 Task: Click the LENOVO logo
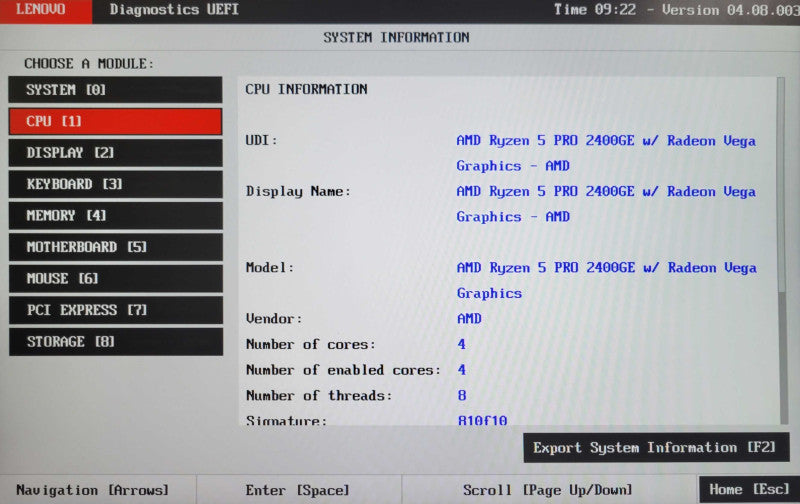pos(46,10)
